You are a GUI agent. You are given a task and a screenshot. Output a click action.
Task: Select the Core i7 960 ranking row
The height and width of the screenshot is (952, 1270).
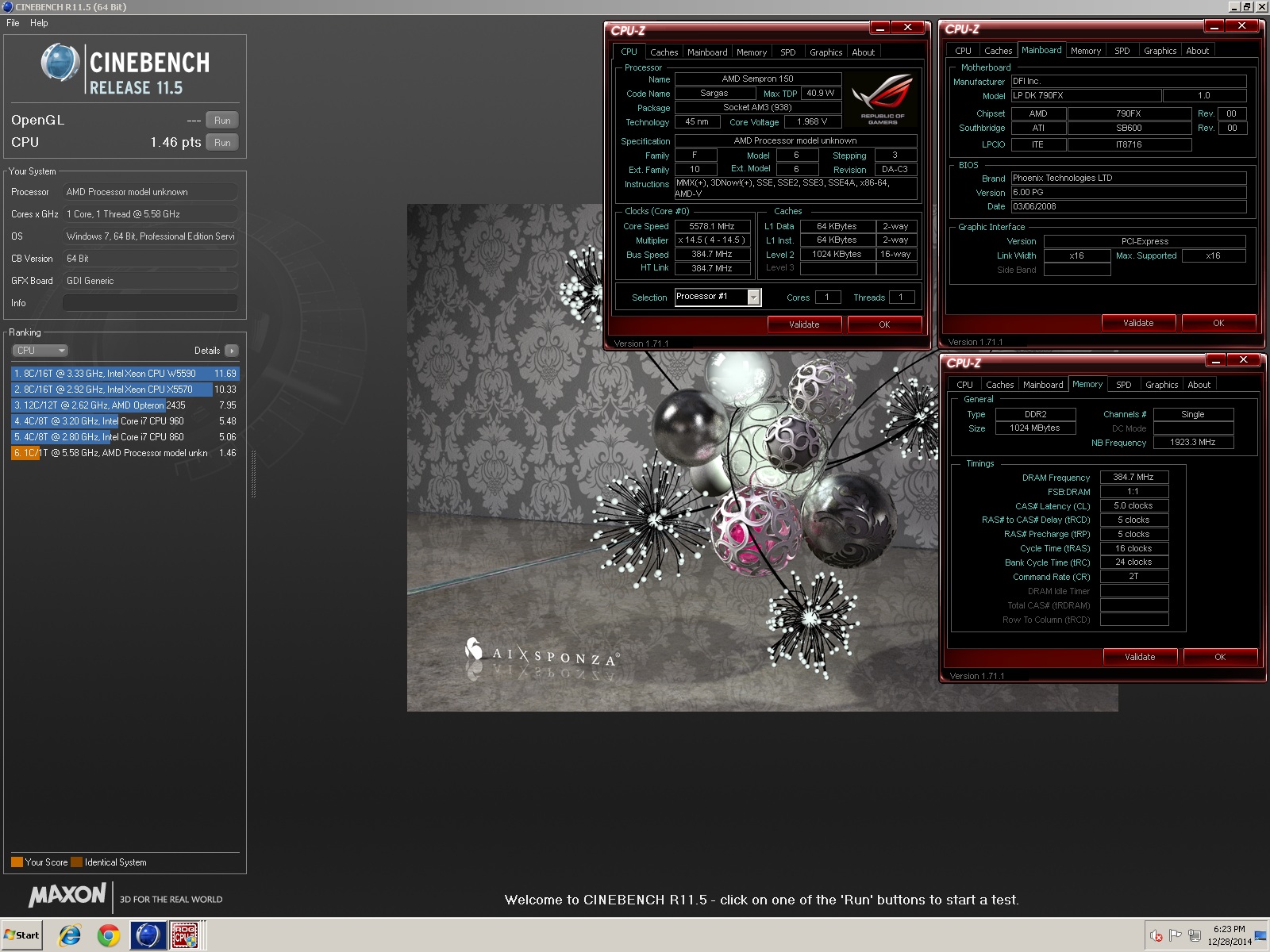coord(125,421)
